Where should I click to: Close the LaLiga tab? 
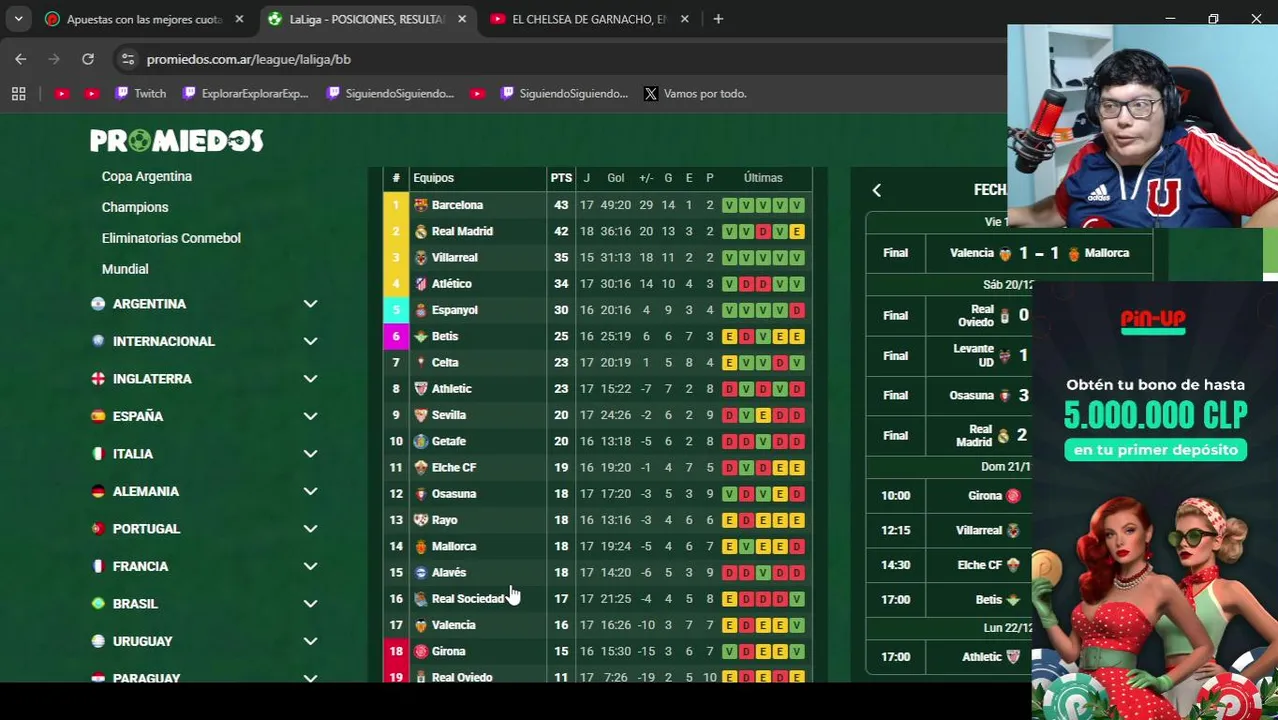pyautogui.click(x=461, y=19)
